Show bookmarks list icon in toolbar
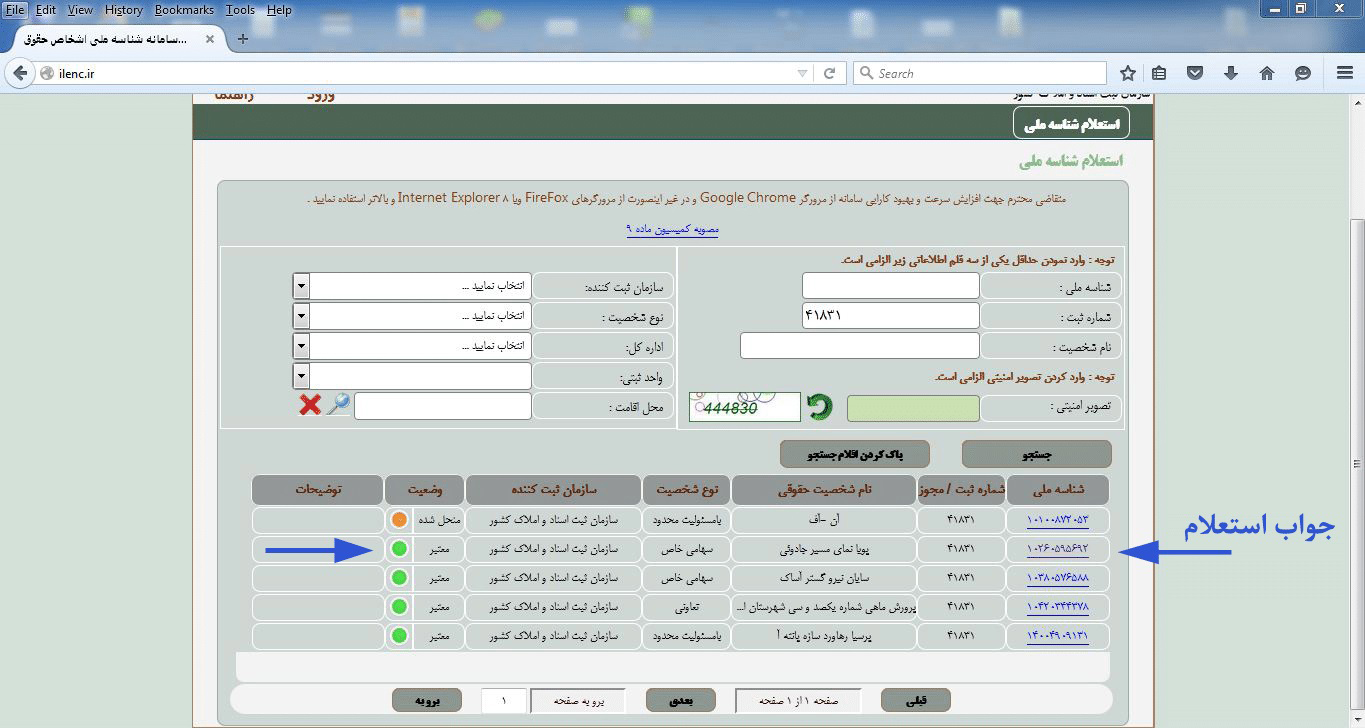 pyautogui.click(x=1159, y=73)
